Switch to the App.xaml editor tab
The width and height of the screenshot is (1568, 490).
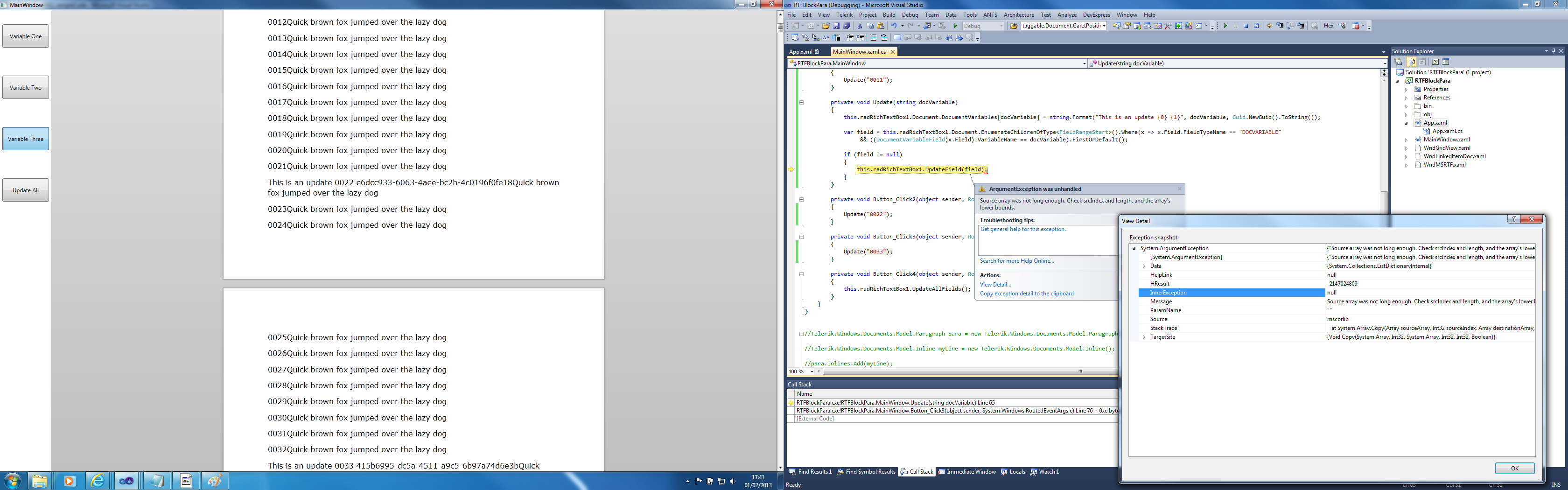point(800,52)
